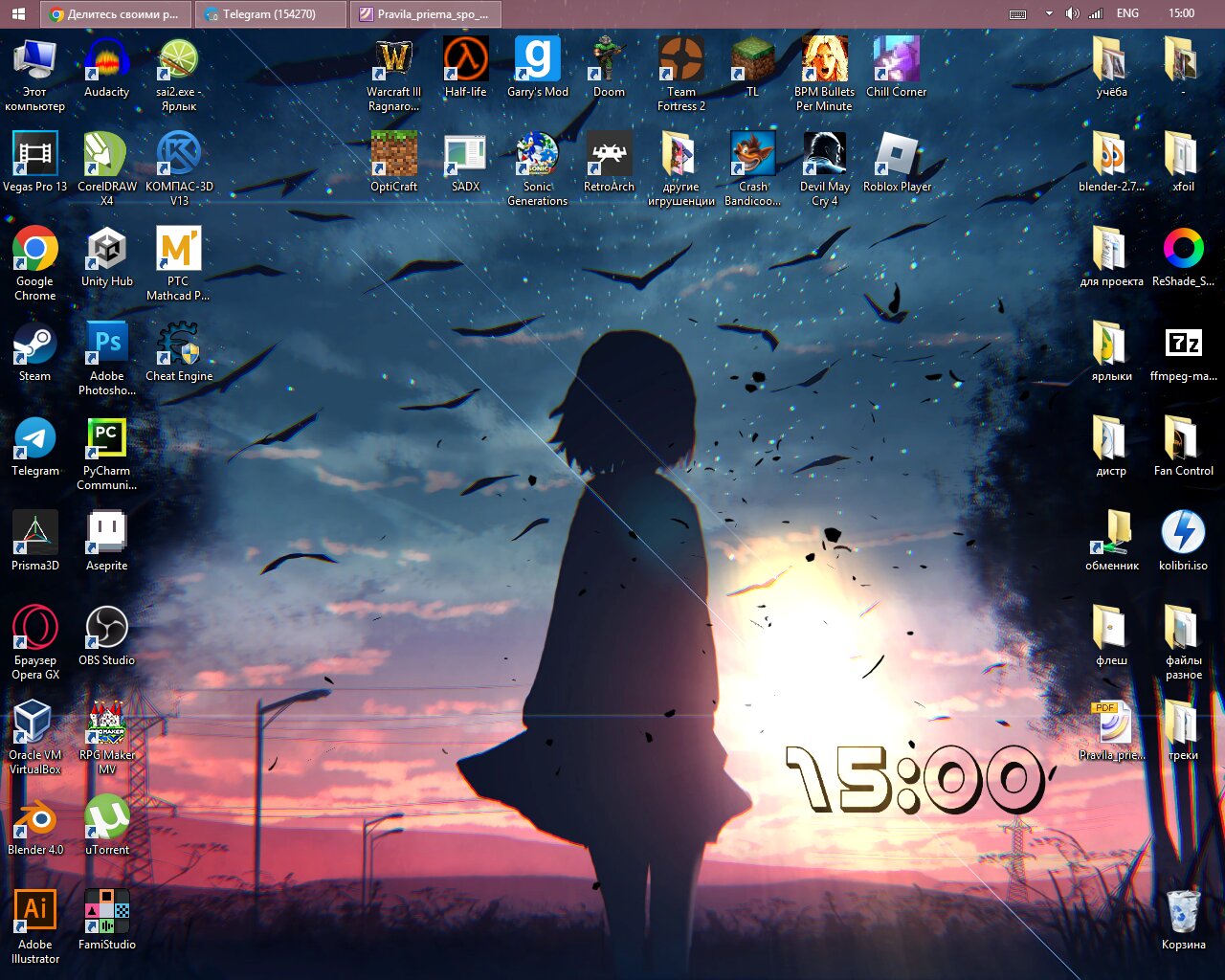Screen dimensions: 1225x980
Task: Open Opera GX browser icon
Action: 35,643
